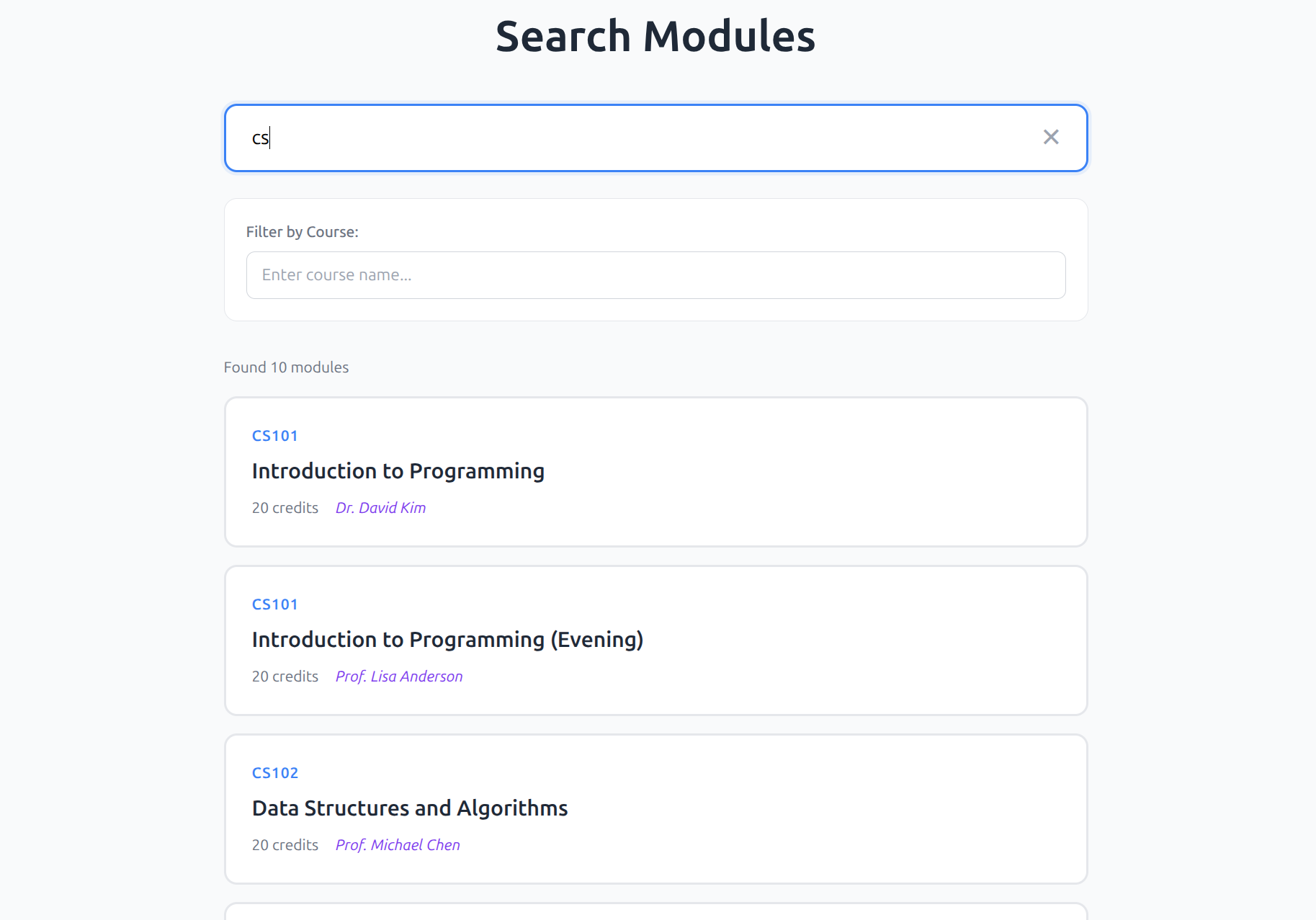This screenshot has width=1316, height=920.
Task: Click lecturer name Dr. David Kim
Action: click(380, 508)
